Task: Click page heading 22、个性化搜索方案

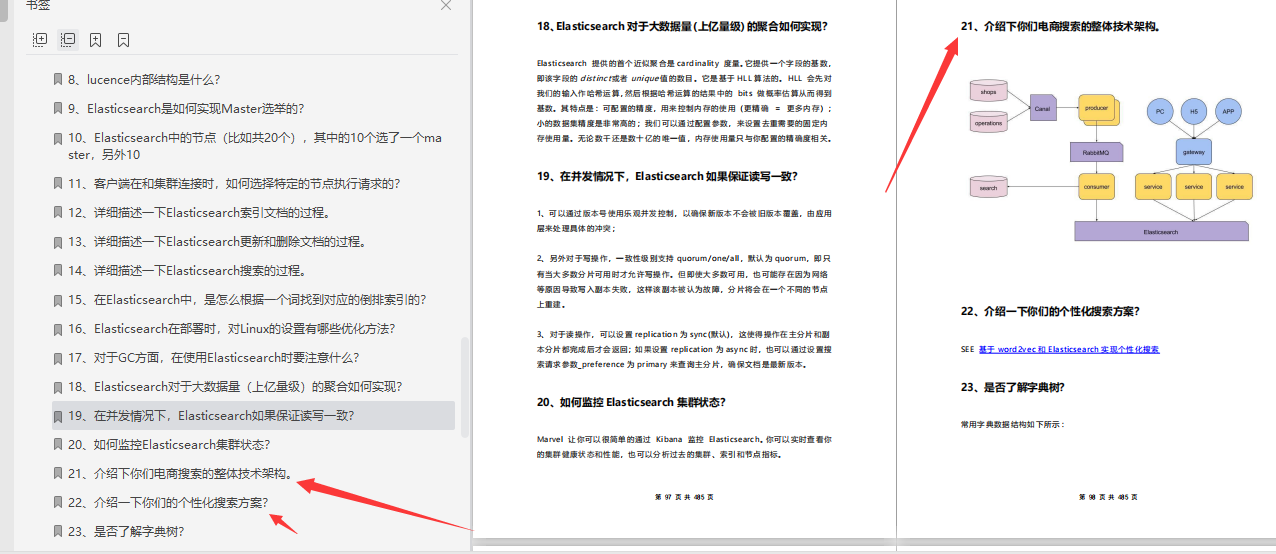Action: tap(1050, 311)
